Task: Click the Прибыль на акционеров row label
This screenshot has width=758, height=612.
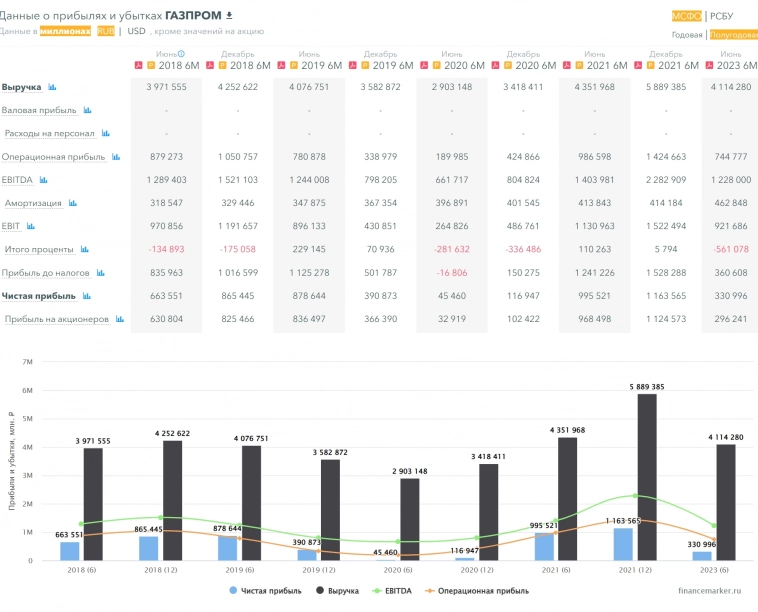Action: click(x=57, y=319)
